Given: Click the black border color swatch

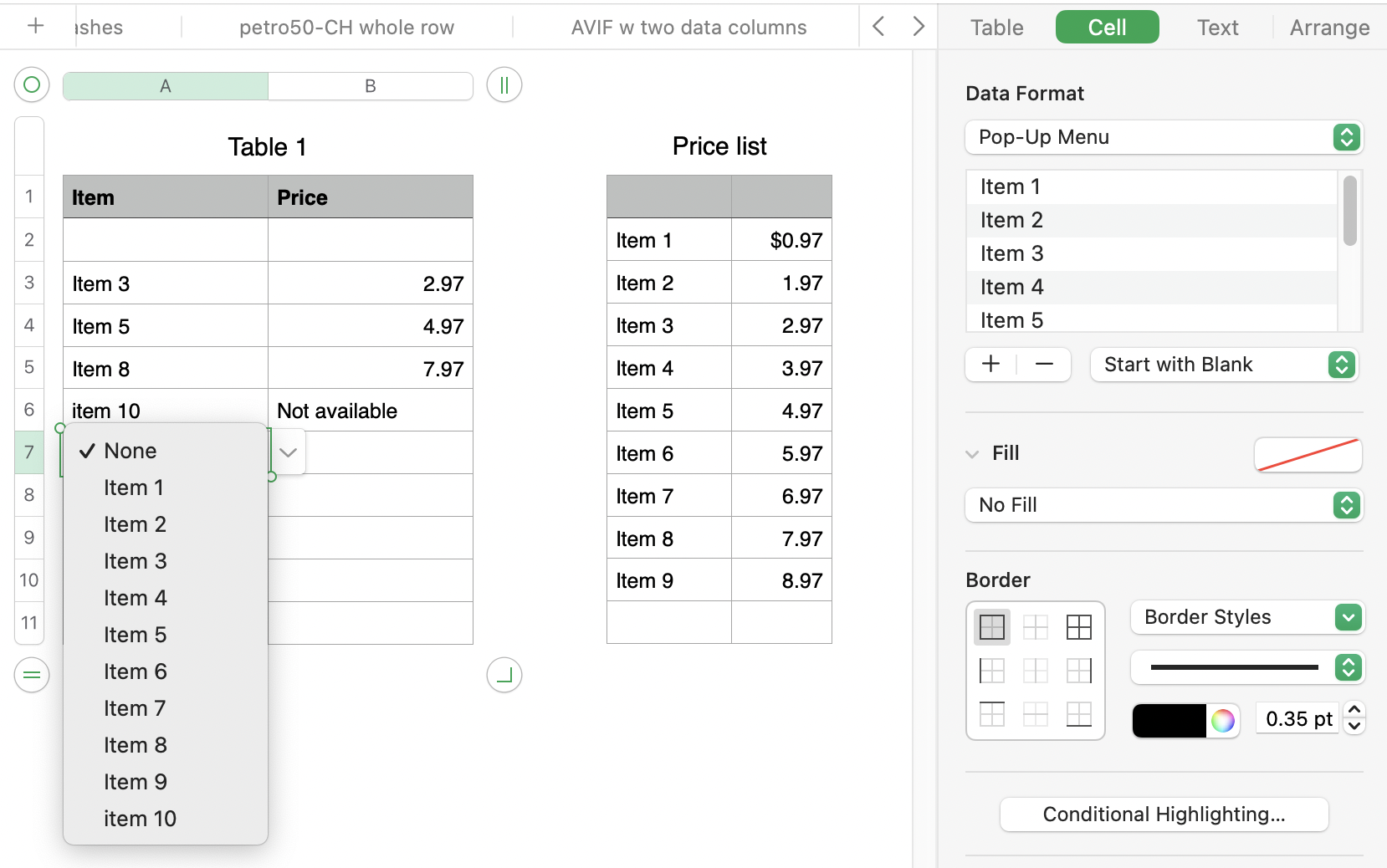Looking at the screenshot, I should point(1169,720).
